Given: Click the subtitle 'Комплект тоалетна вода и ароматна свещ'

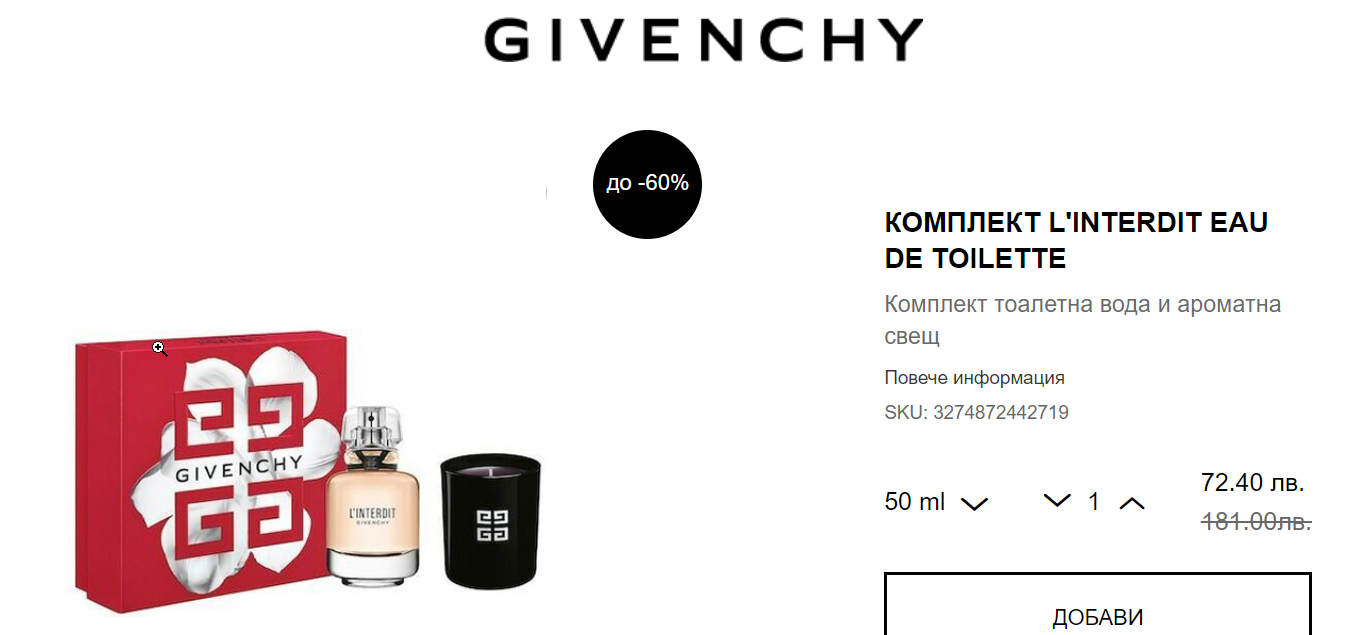Looking at the screenshot, I should (1083, 319).
